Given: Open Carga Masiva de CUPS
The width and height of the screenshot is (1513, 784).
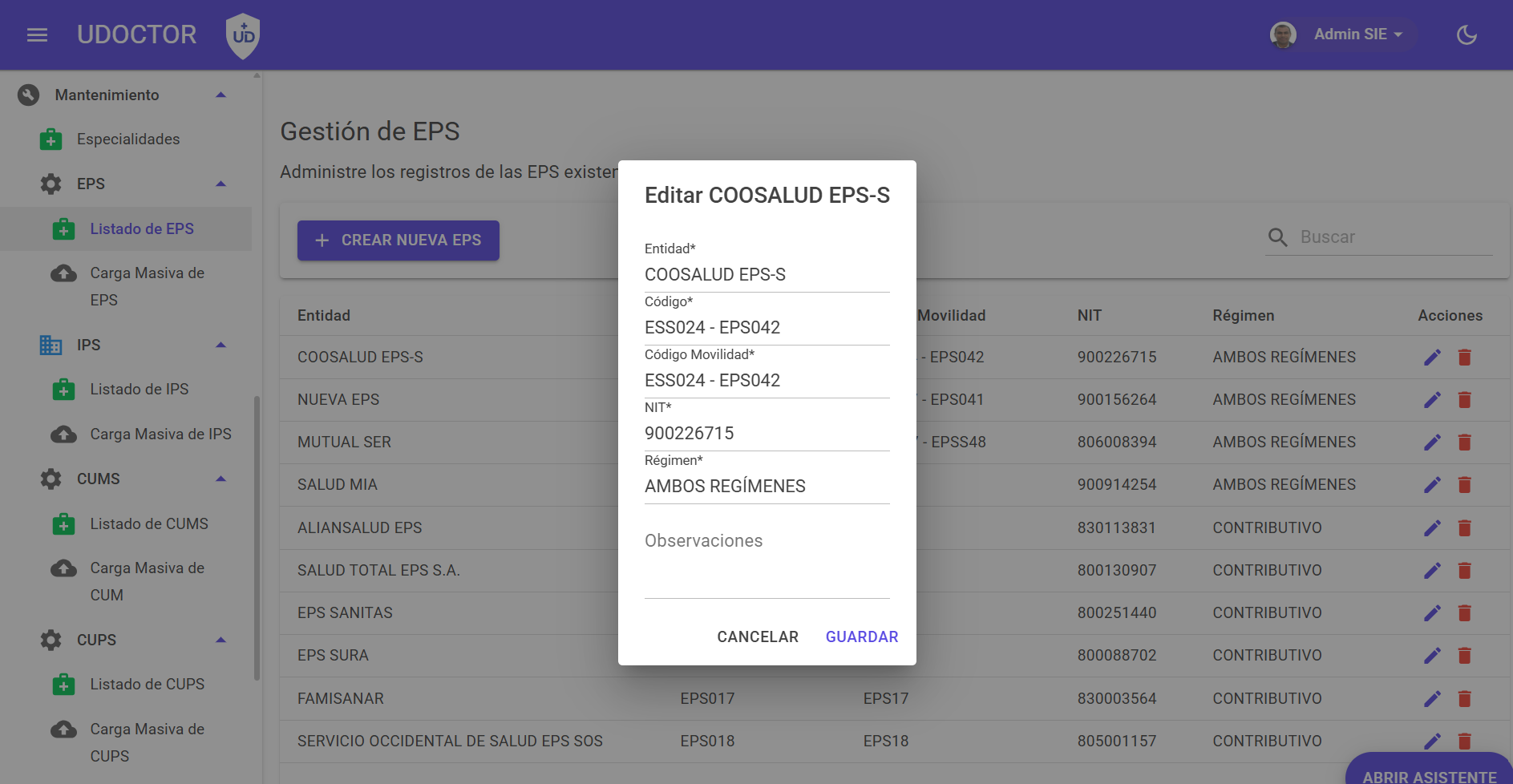Looking at the screenshot, I should click(148, 742).
